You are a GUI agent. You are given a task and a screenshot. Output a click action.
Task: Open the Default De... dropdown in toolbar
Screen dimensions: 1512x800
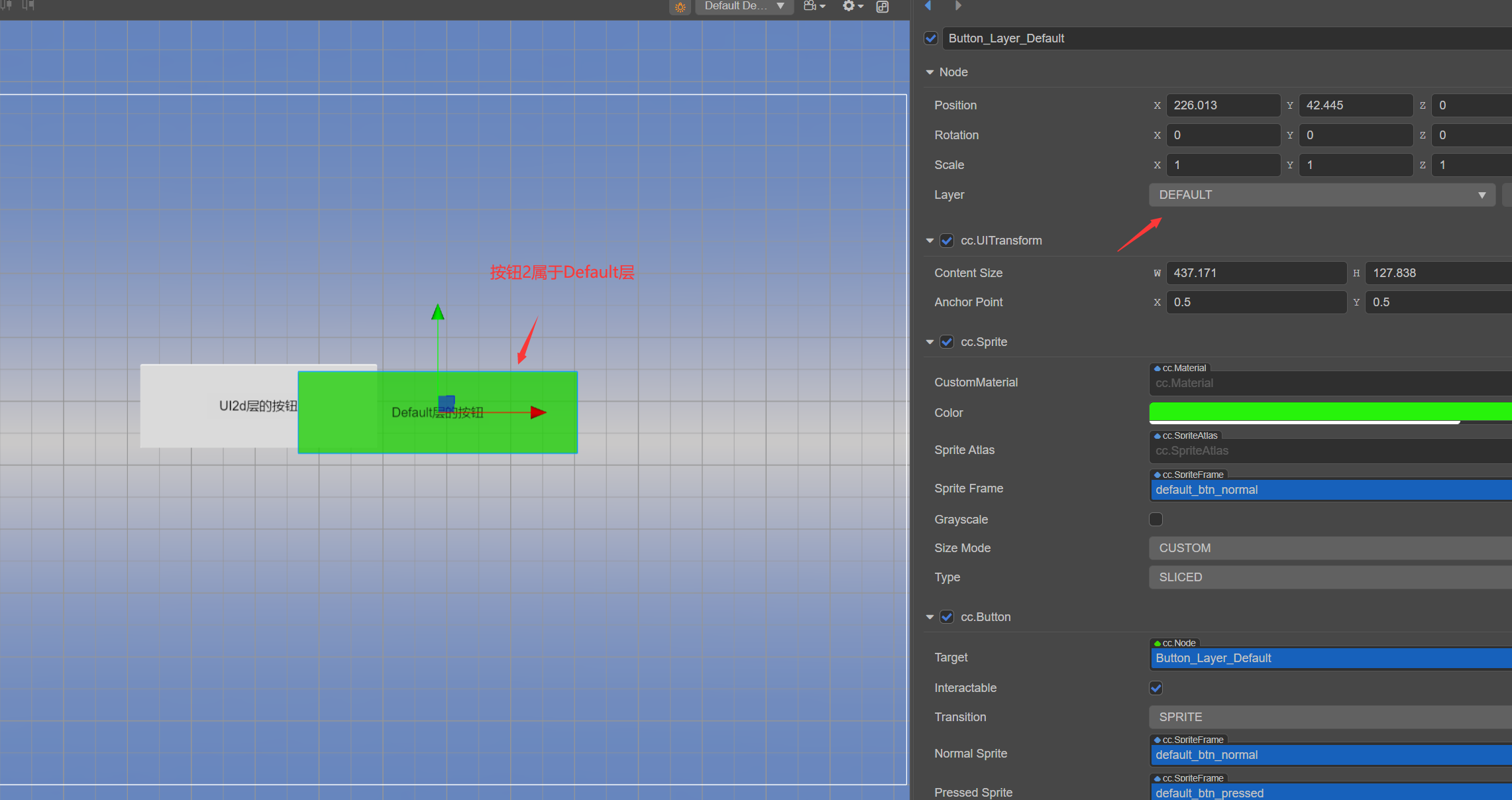[744, 6]
